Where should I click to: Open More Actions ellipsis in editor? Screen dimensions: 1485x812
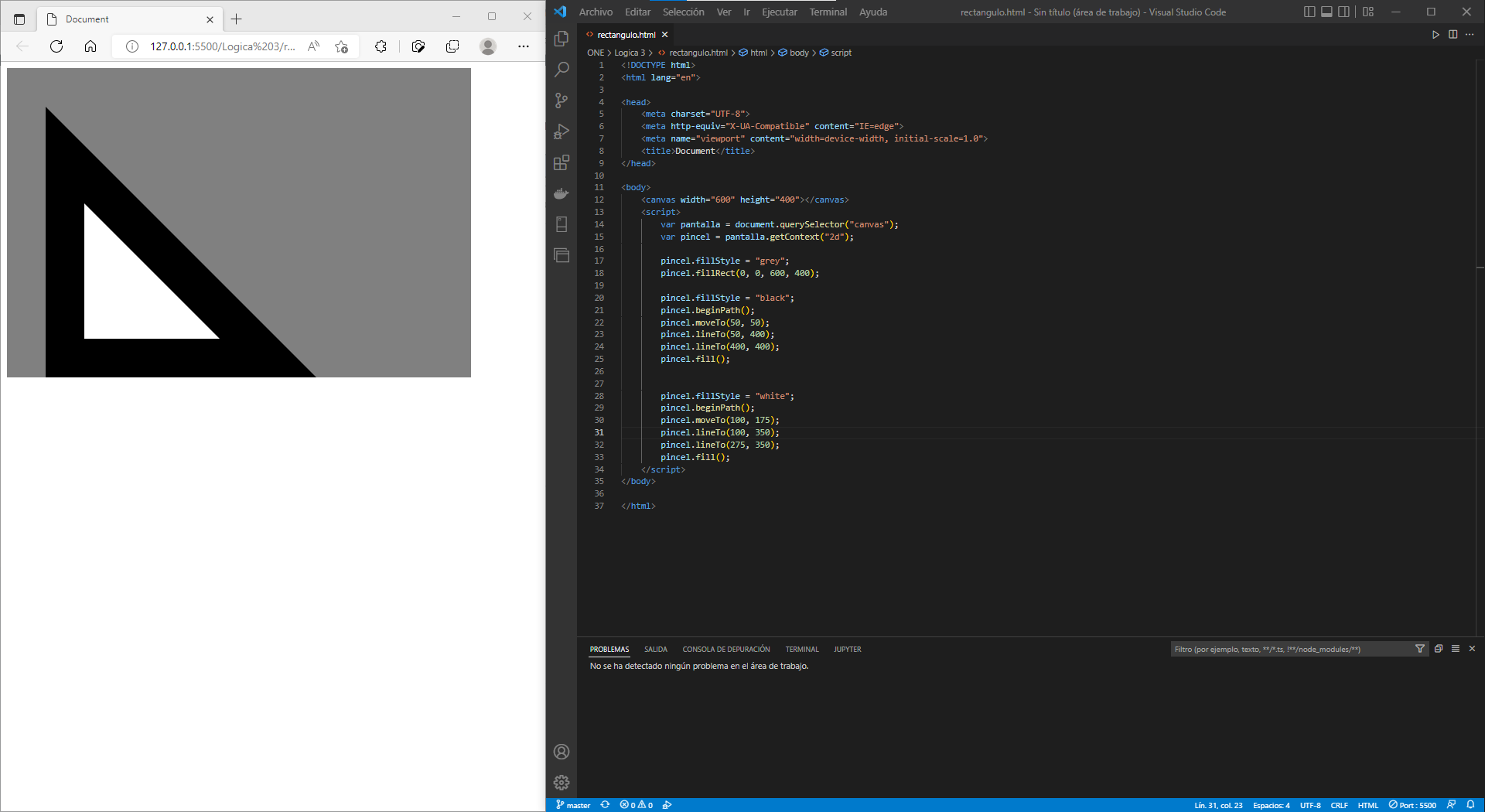tap(1470, 35)
